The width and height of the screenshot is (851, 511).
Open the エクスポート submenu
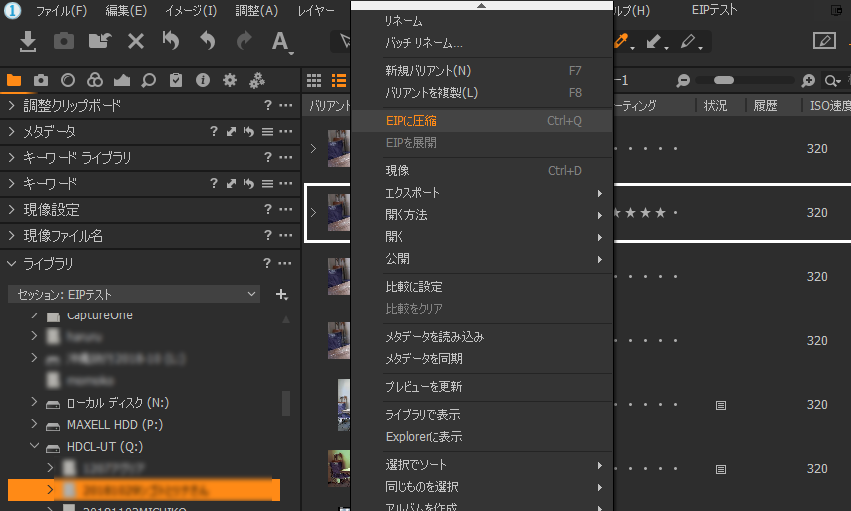413,192
